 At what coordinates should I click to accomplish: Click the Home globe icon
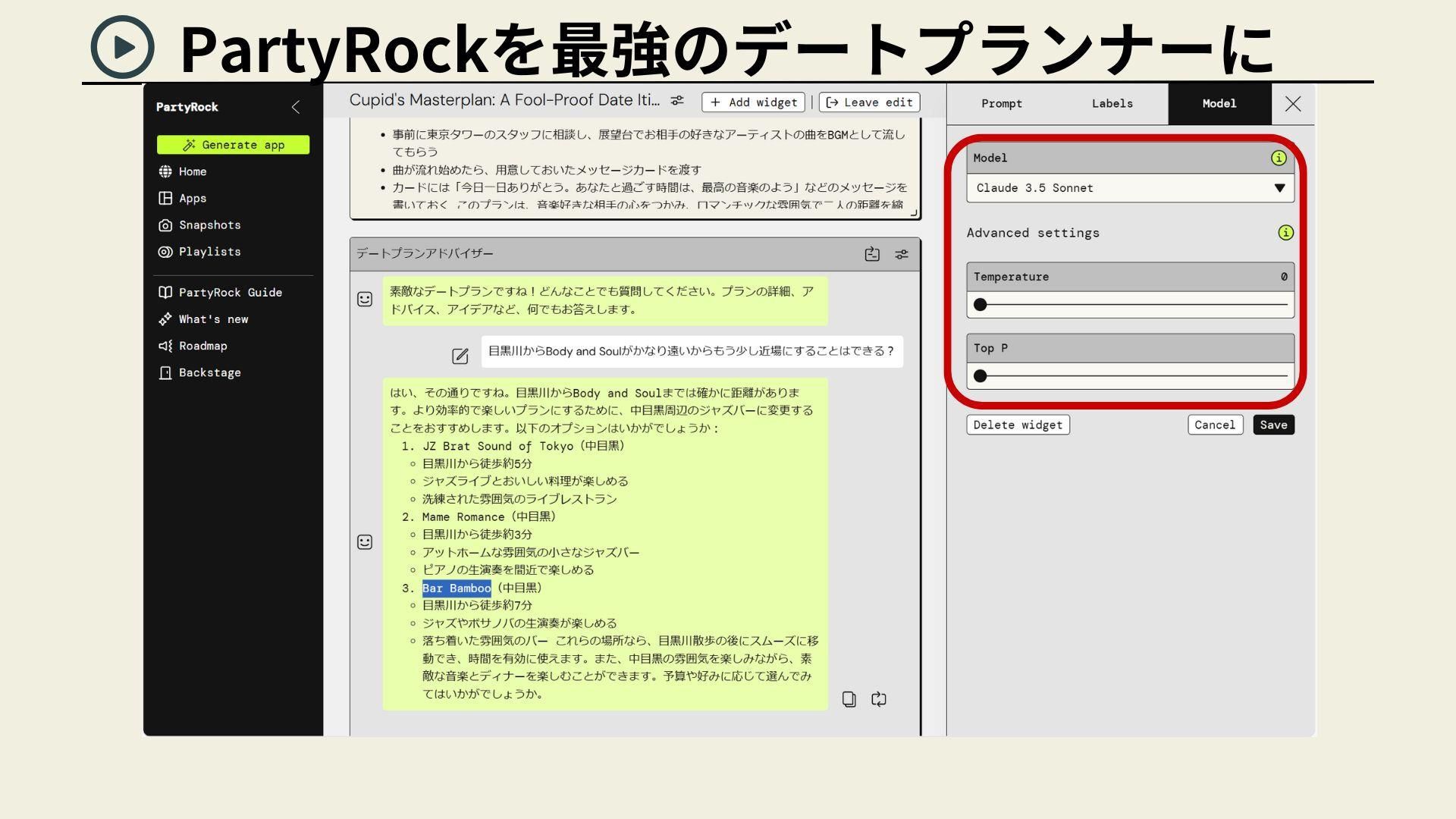click(165, 171)
